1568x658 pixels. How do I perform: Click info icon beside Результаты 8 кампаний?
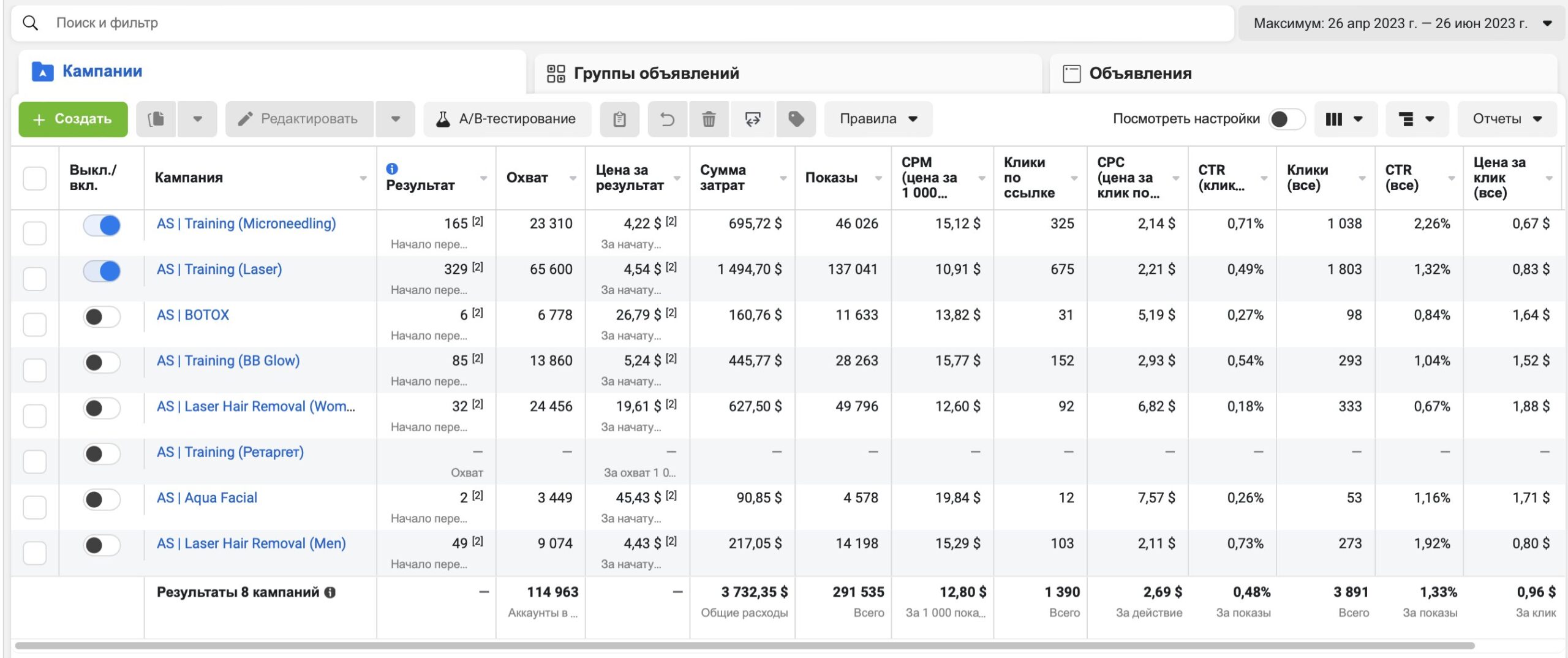[x=330, y=592]
